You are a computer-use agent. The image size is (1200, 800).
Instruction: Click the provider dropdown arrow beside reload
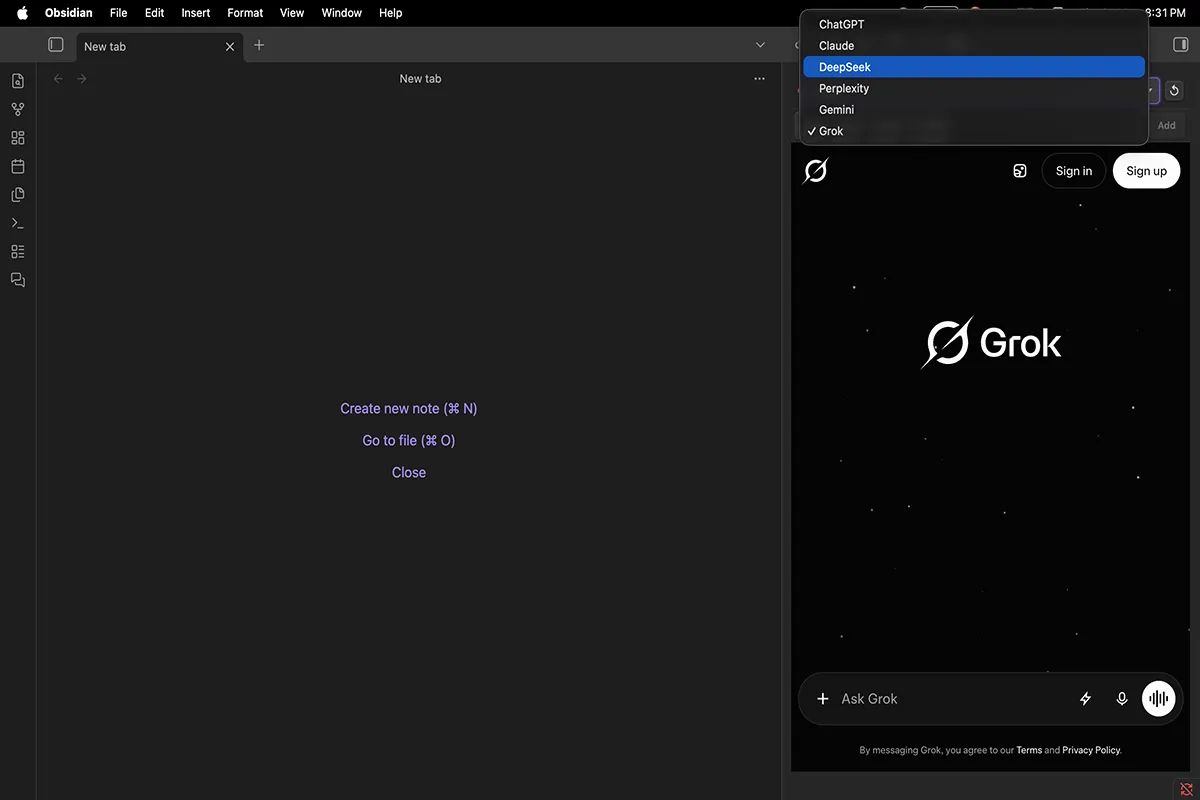click(x=1152, y=90)
